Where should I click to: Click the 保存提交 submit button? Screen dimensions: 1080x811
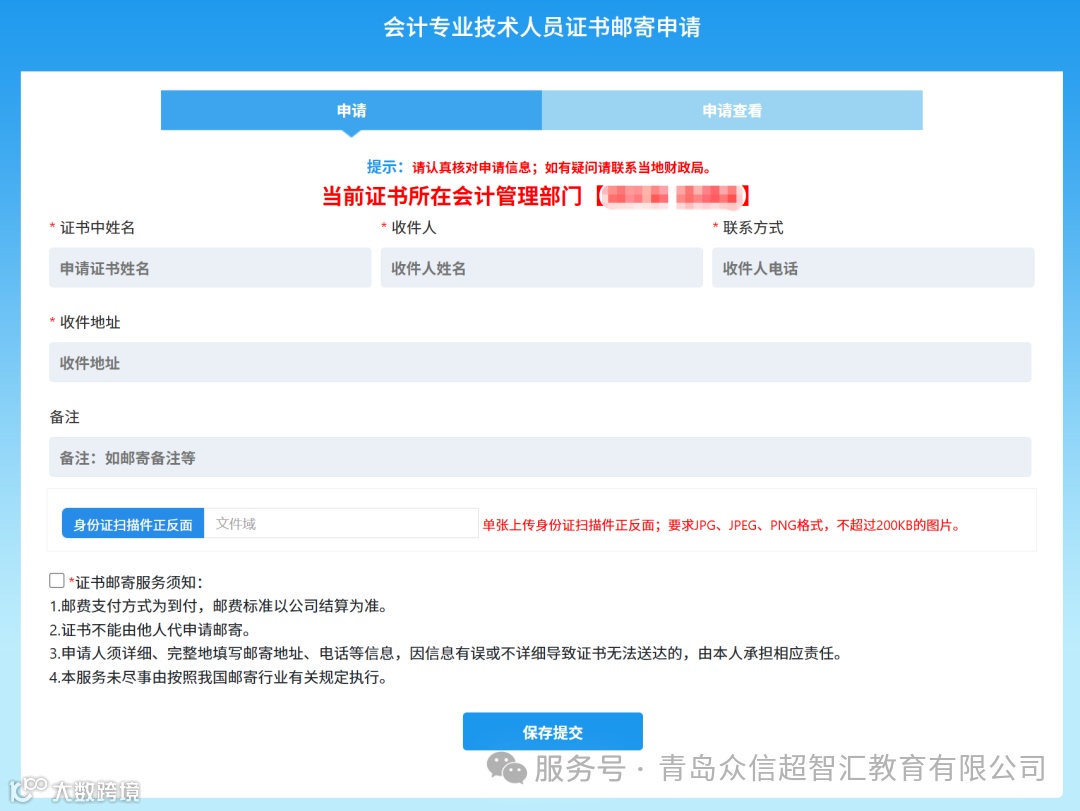551,731
